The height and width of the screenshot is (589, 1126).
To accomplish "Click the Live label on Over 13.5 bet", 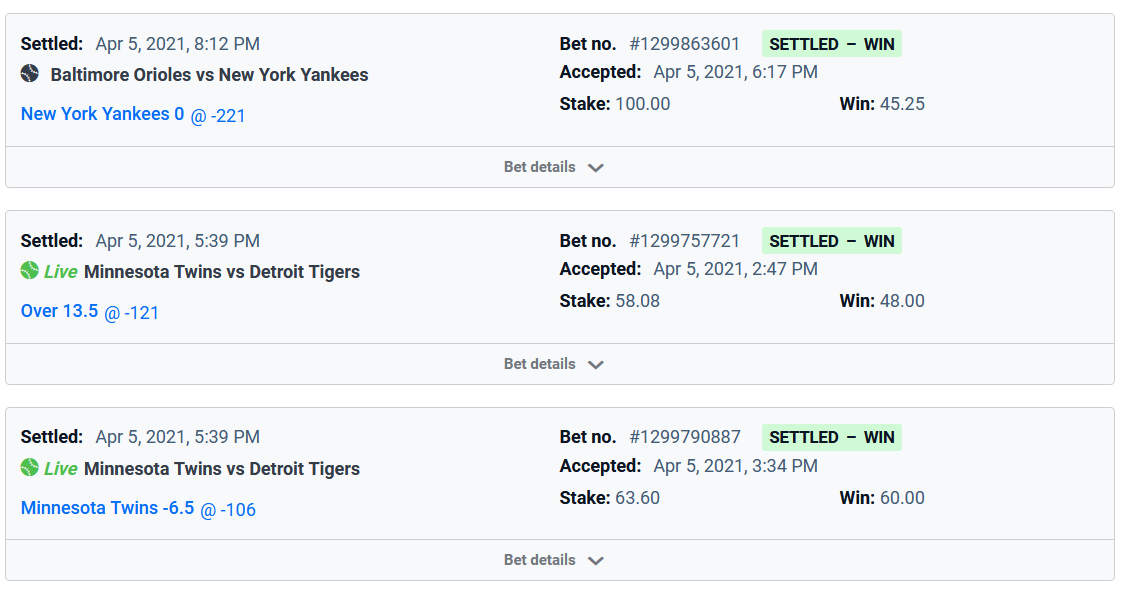I will (x=60, y=272).
